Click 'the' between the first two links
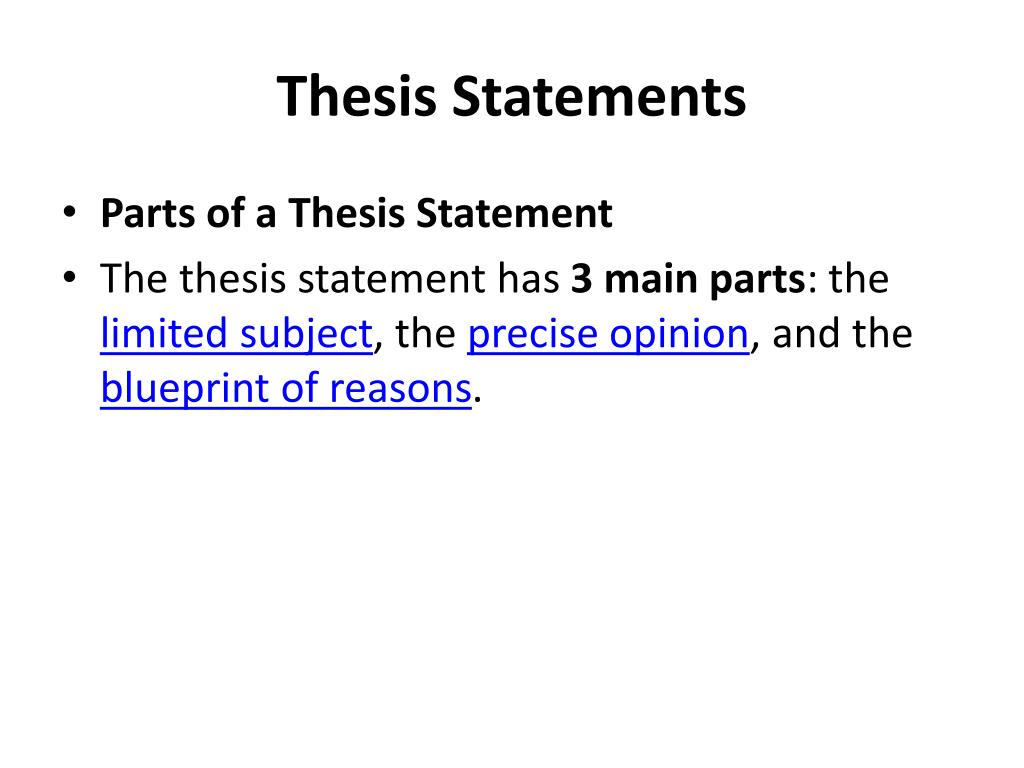Screen dimensions: 1024x768 click(x=425, y=334)
